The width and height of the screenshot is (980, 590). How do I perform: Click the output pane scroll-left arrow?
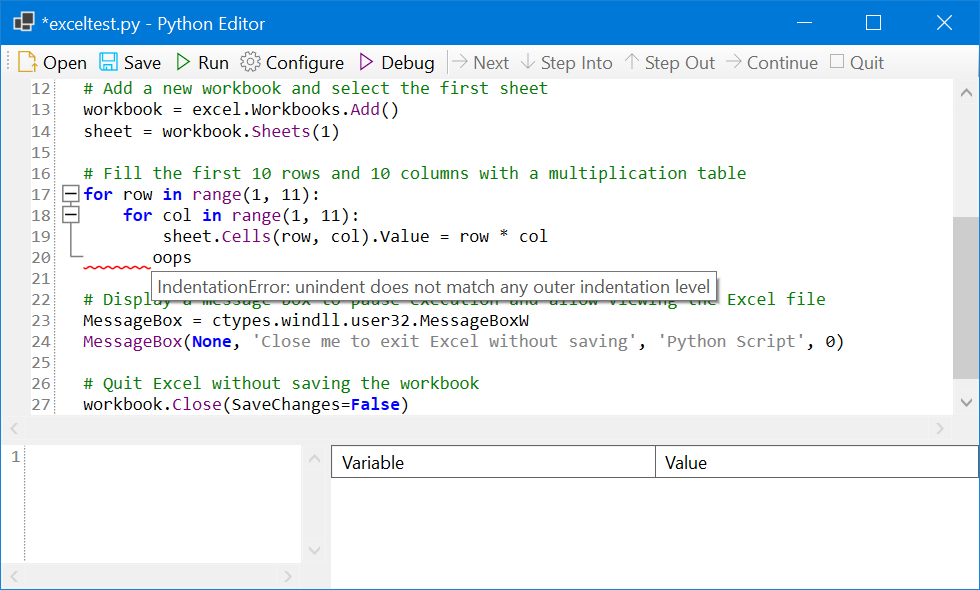pyautogui.click(x=14, y=576)
